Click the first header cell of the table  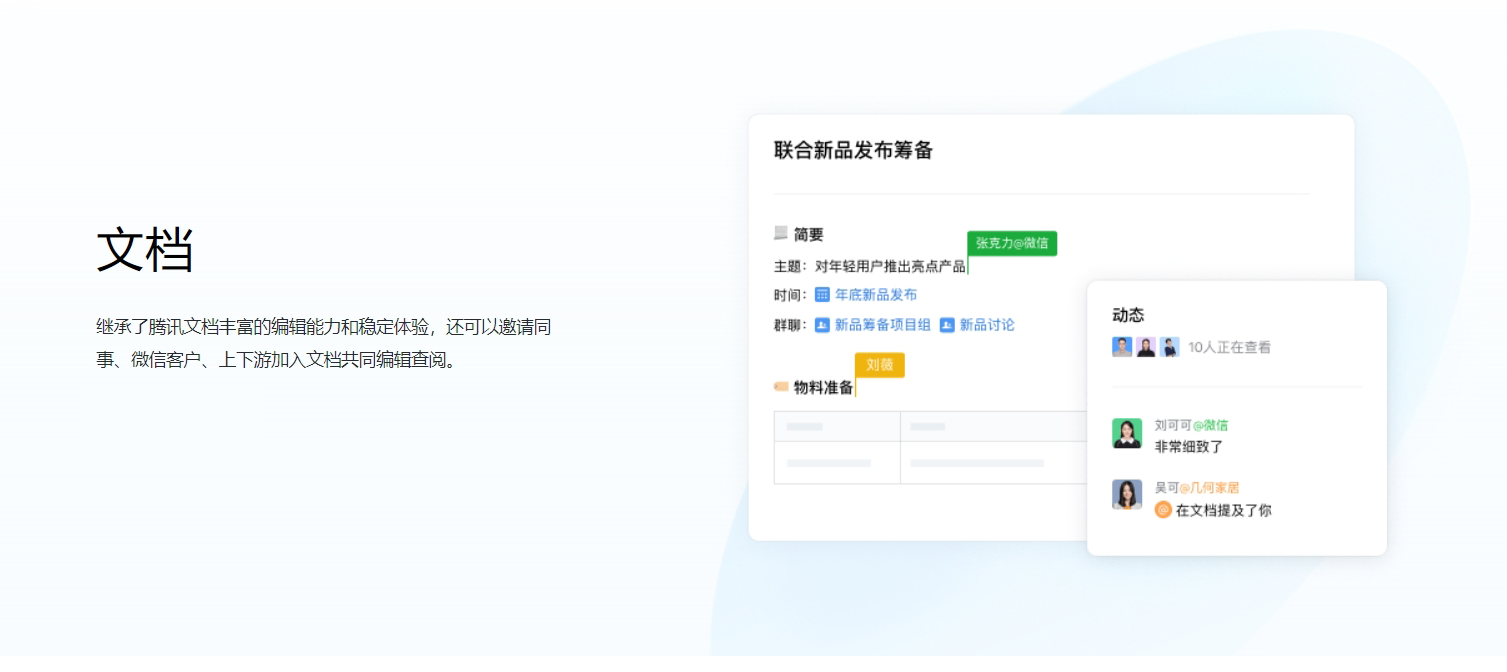click(837, 427)
